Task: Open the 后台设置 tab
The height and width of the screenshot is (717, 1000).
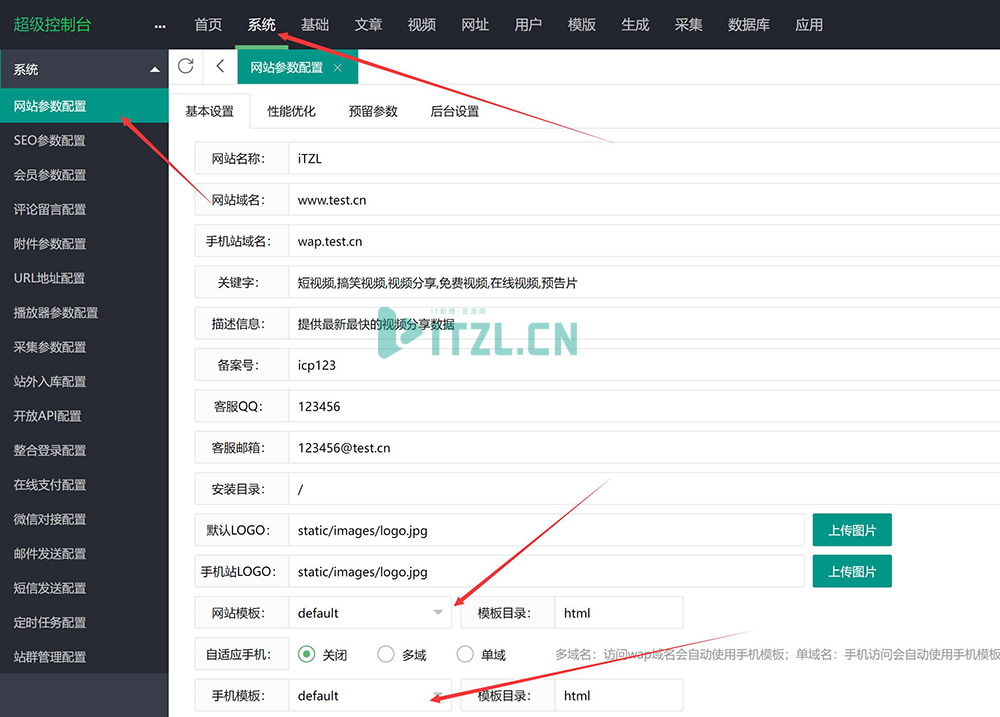Action: click(x=455, y=111)
